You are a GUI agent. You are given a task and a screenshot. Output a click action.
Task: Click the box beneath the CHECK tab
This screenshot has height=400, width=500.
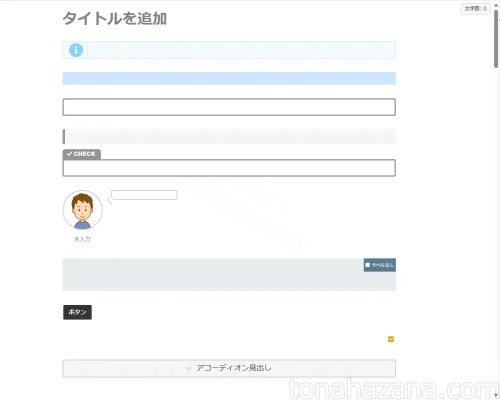229,168
